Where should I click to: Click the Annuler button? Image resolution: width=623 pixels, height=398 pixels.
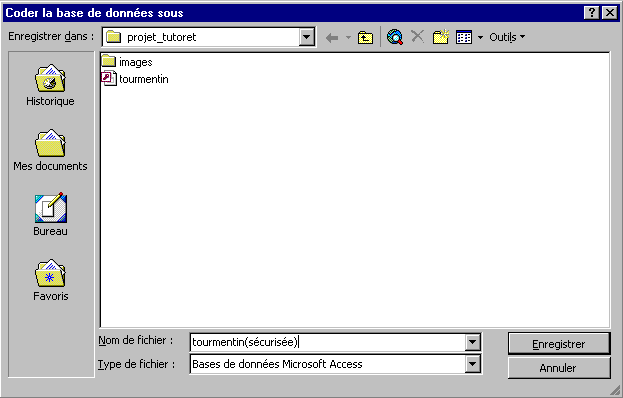click(559, 368)
